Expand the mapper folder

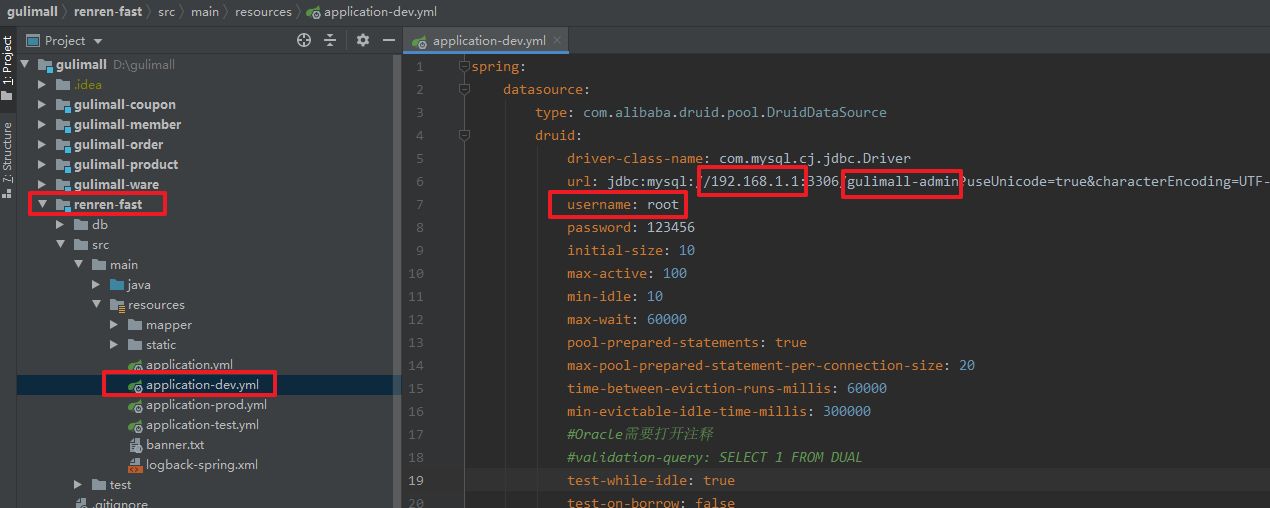click(114, 324)
